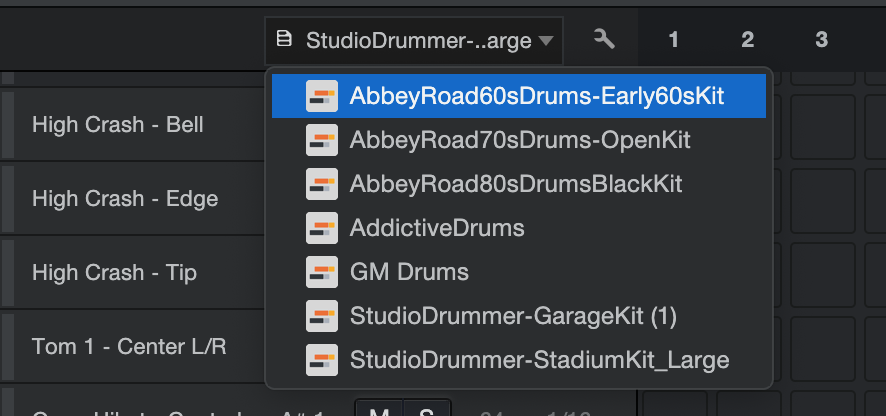886x416 pixels.
Task: Click the StudioDrummer-StadiumKit_Large preset icon
Action: pyautogui.click(x=322, y=361)
